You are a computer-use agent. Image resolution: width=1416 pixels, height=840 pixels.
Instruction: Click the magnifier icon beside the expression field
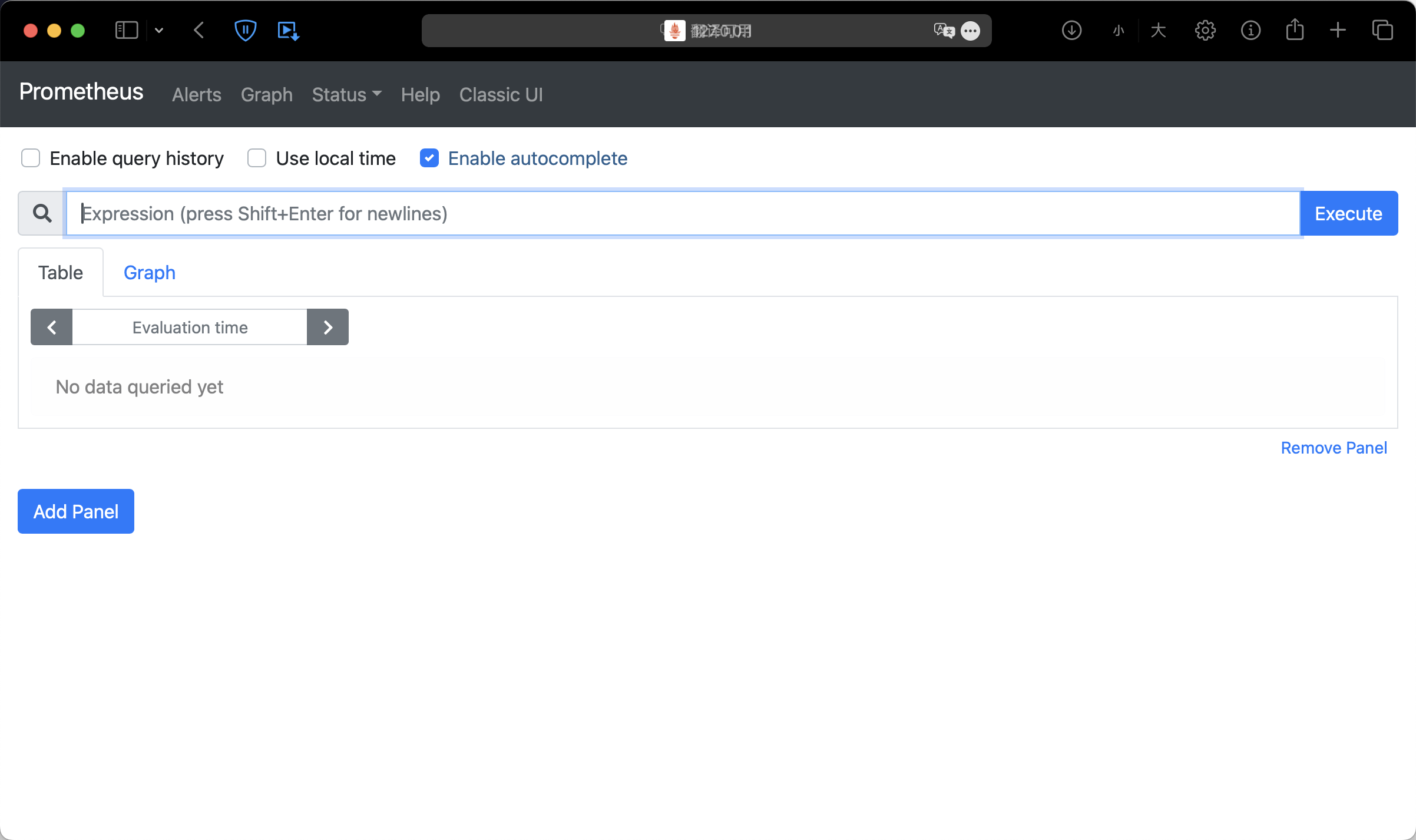pos(42,213)
